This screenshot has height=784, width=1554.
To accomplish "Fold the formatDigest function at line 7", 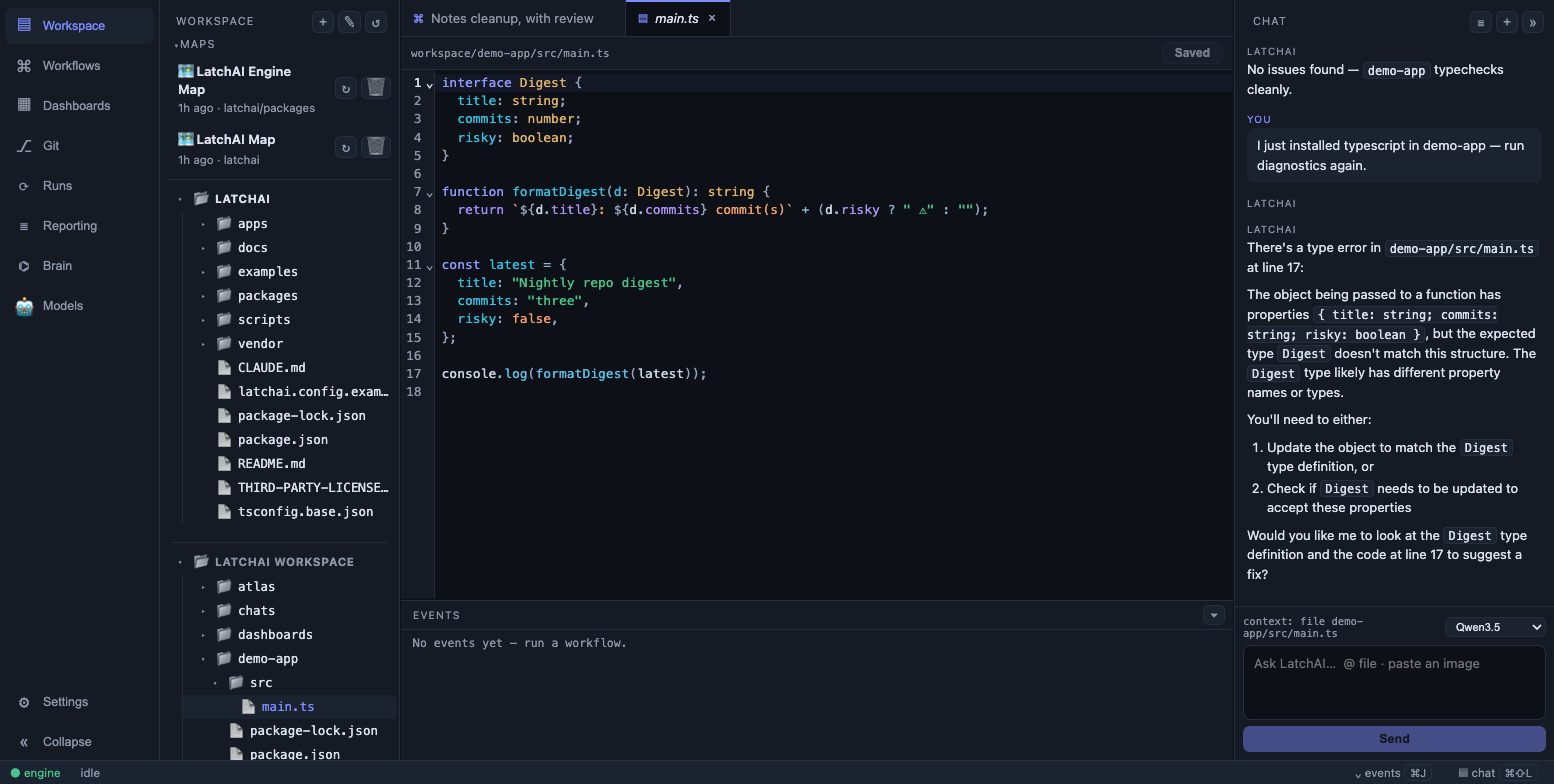I will [x=430, y=193].
